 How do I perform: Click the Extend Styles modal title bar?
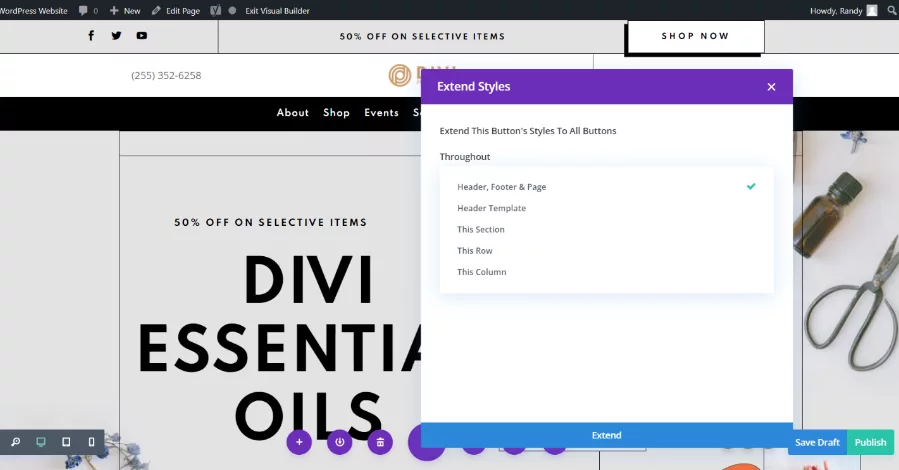tap(607, 87)
